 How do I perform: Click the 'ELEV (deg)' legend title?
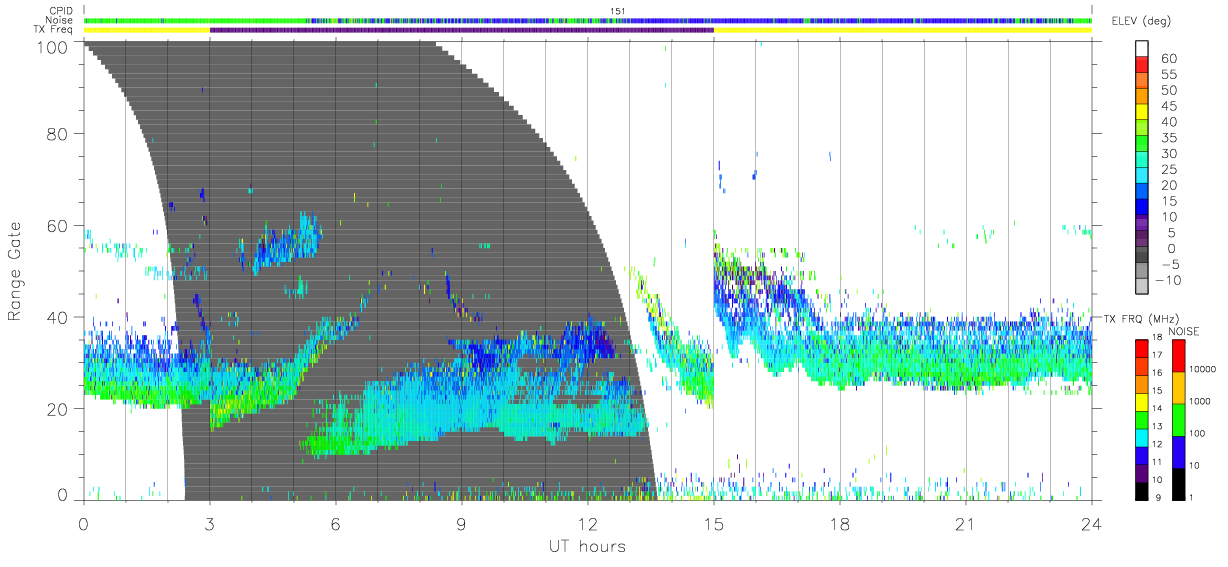pyautogui.click(x=1139, y=21)
